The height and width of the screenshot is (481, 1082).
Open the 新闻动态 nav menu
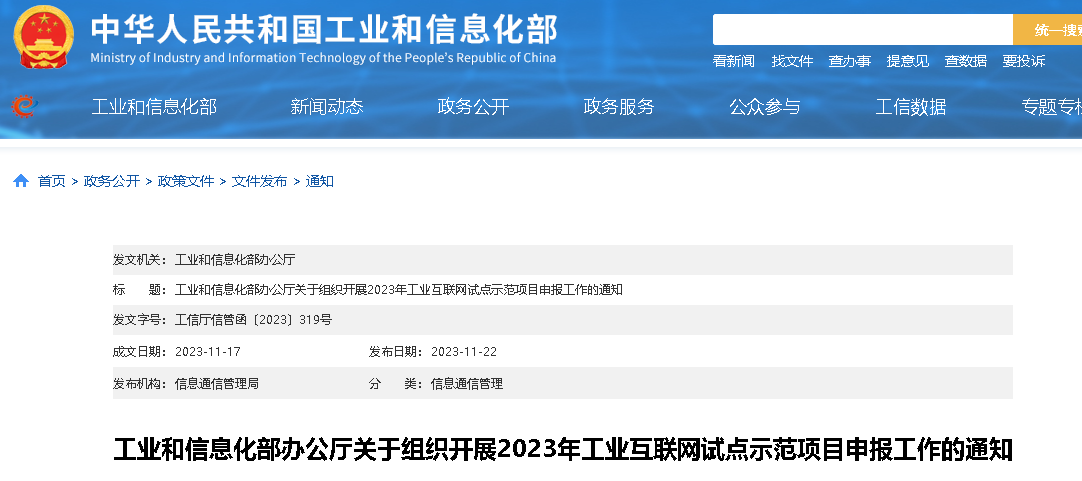326,107
